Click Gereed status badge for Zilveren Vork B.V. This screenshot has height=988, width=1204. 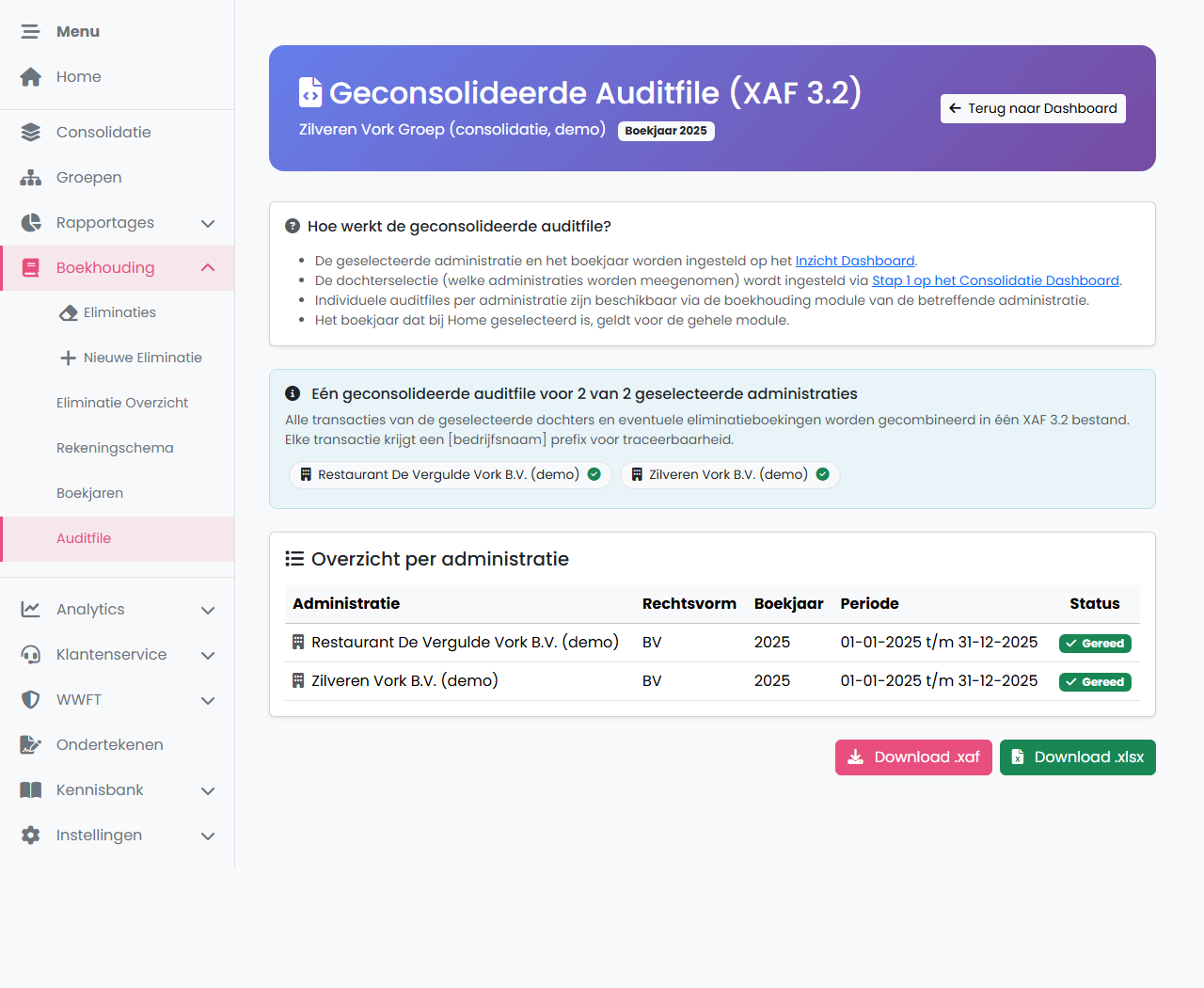tap(1095, 682)
